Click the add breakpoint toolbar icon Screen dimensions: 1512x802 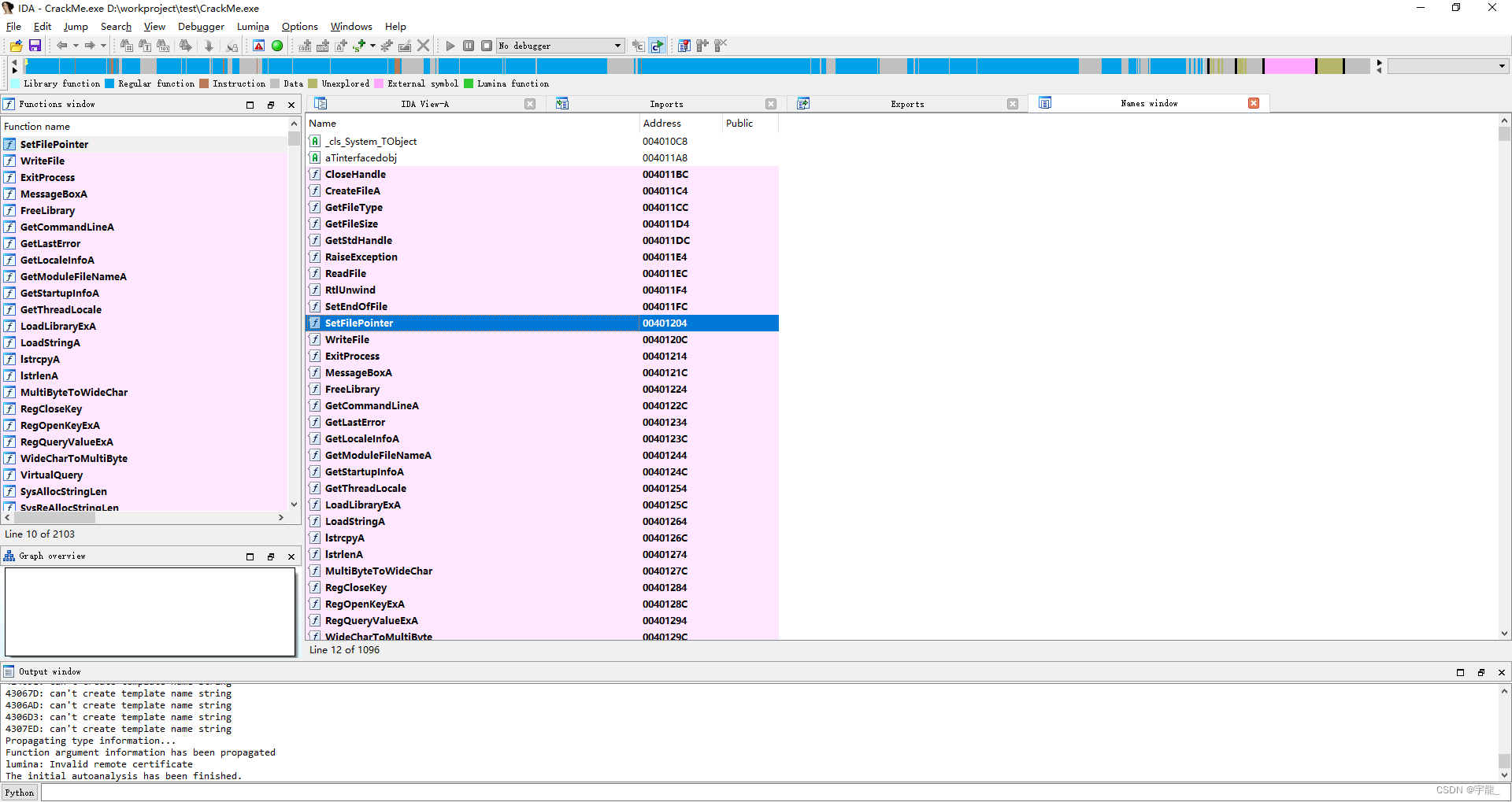pos(702,46)
